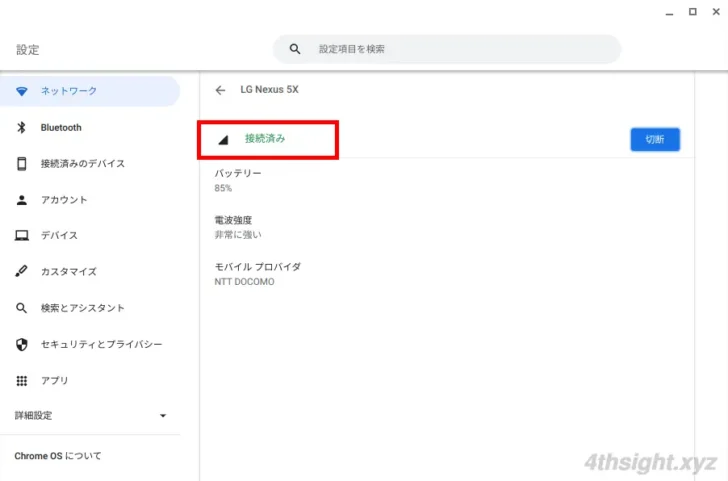The width and height of the screenshot is (728, 481).
Task: Close the settings window
Action: (x=716, y=12)
